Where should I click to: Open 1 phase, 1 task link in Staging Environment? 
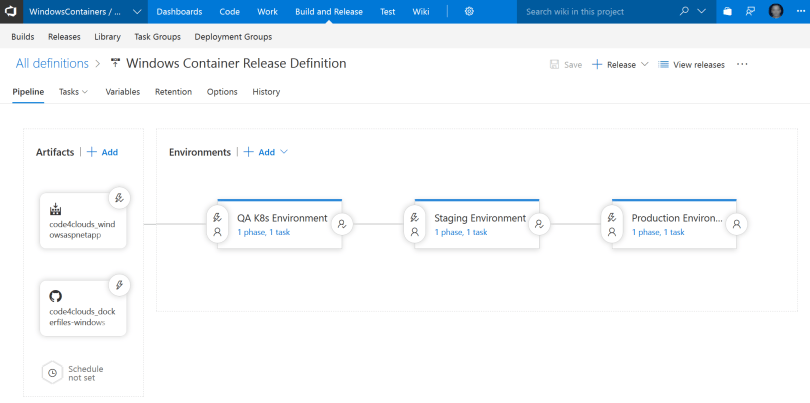[x=461, y=232]
